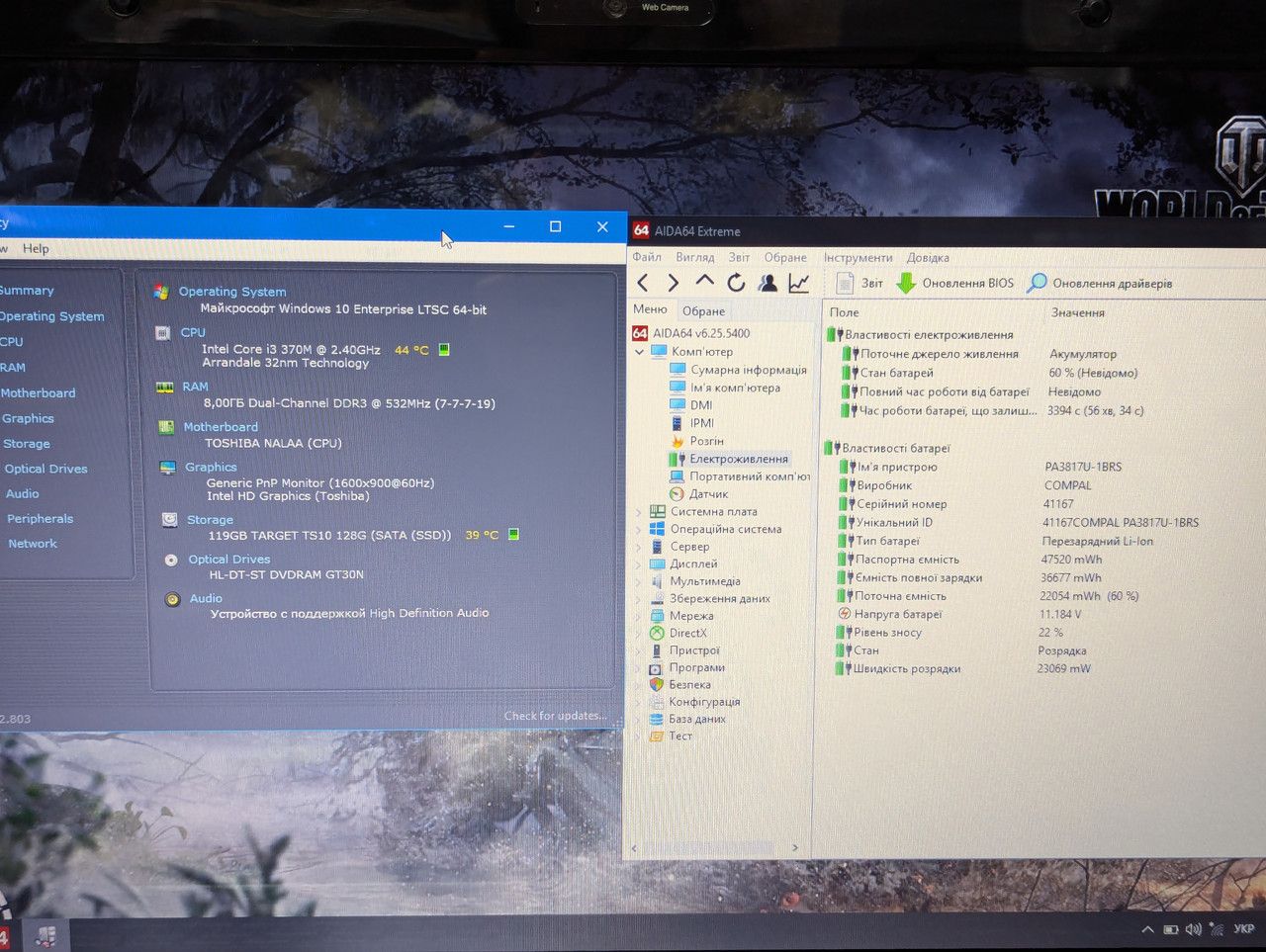The width and height of the screenshot is (1266, 952).
Task: Select Датчик in the tree
Action: [x=708, y=494]
